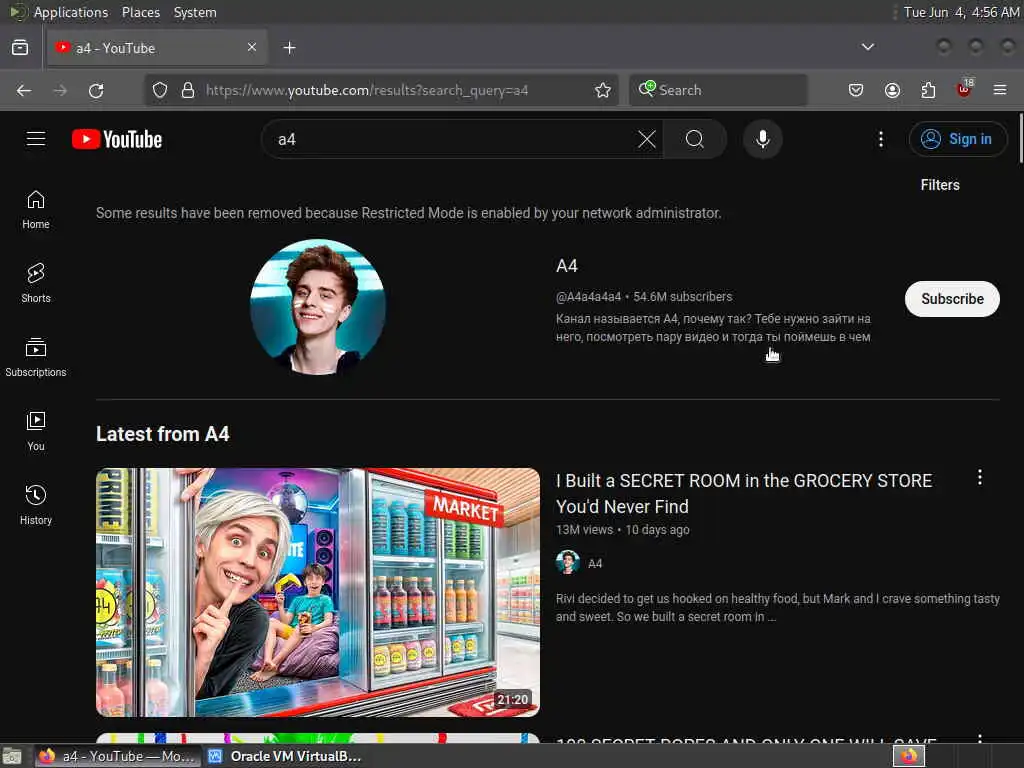Open History in the YouTube sidebar
1024x768 pixels.
click(36, 505)
